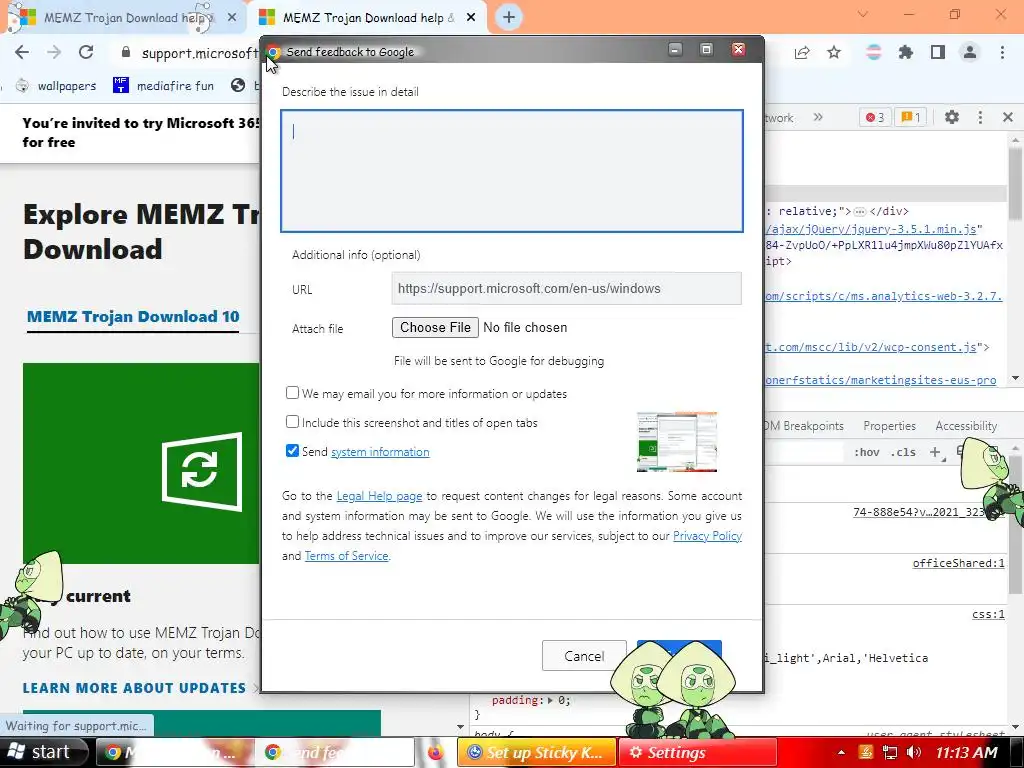Toggle the .cls class editor
The height and width of the screenshot is (768, 1024).
[903, 452]
